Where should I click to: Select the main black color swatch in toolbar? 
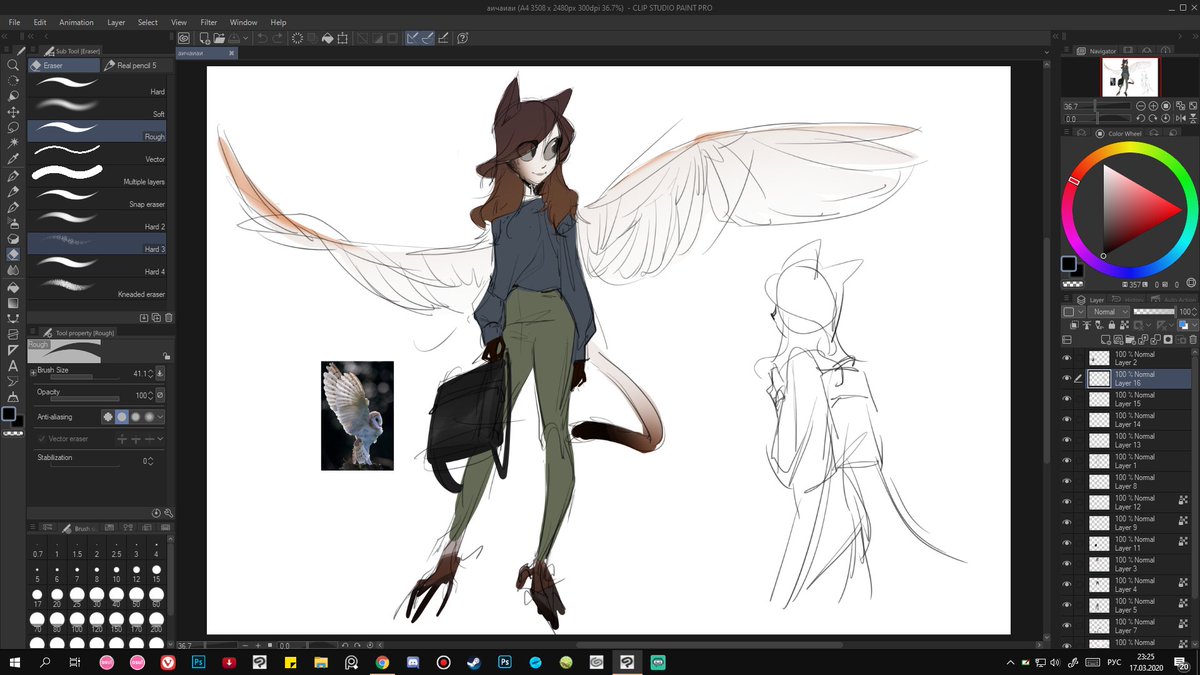(x=10, y=413)
